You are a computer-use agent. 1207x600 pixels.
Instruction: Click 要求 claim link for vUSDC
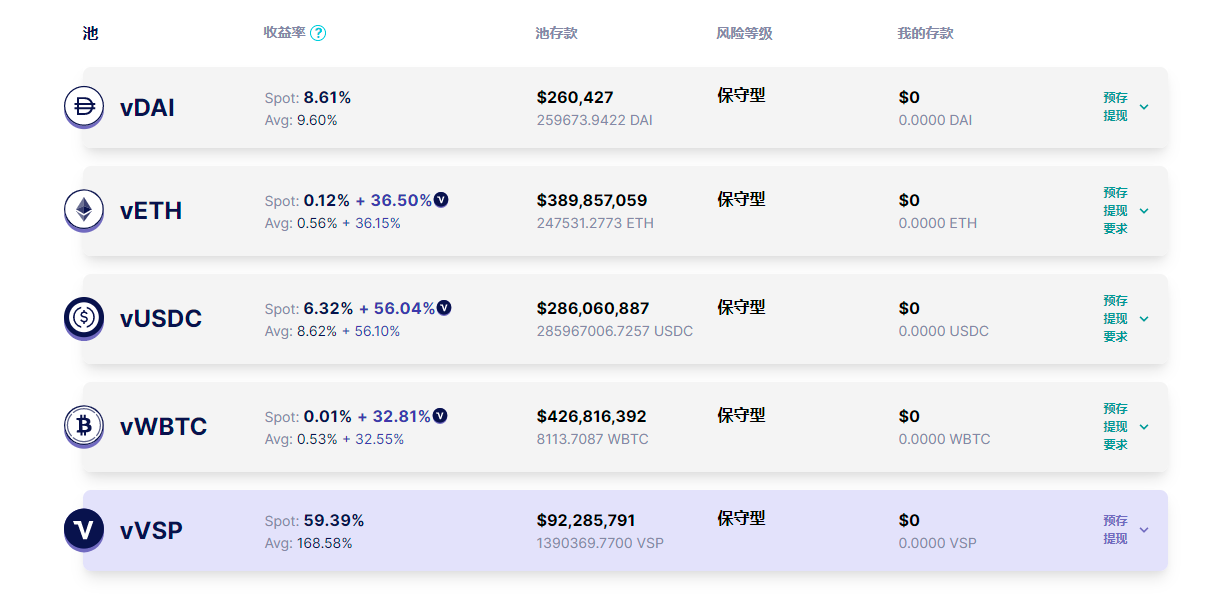pyautogui.click(x=1115, y=337)
